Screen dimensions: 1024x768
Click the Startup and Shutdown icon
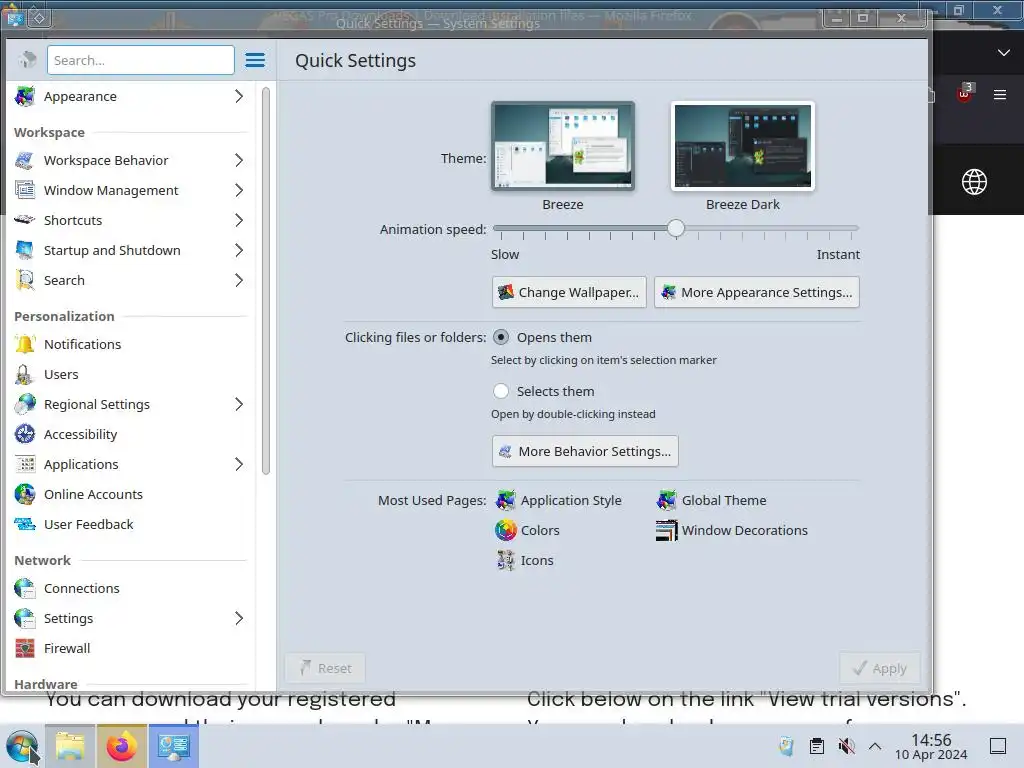[25, 250]
